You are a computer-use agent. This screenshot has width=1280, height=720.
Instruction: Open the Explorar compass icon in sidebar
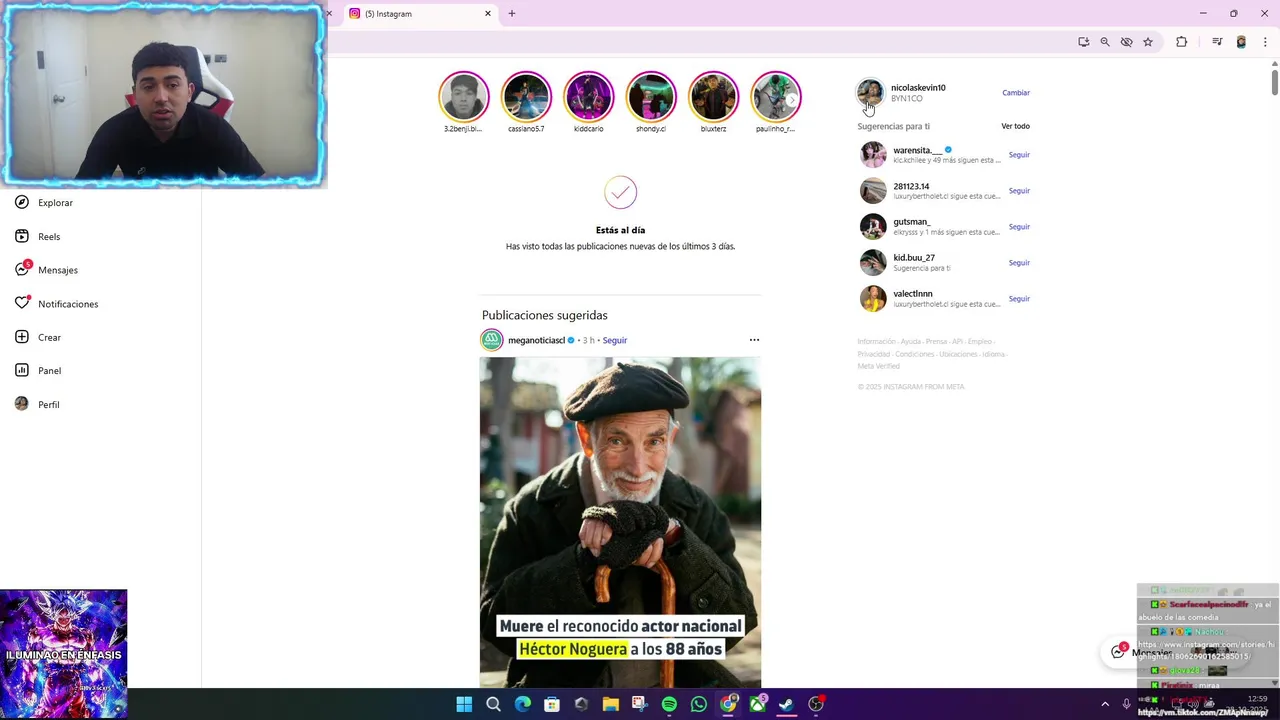click(x=22, y=202)
